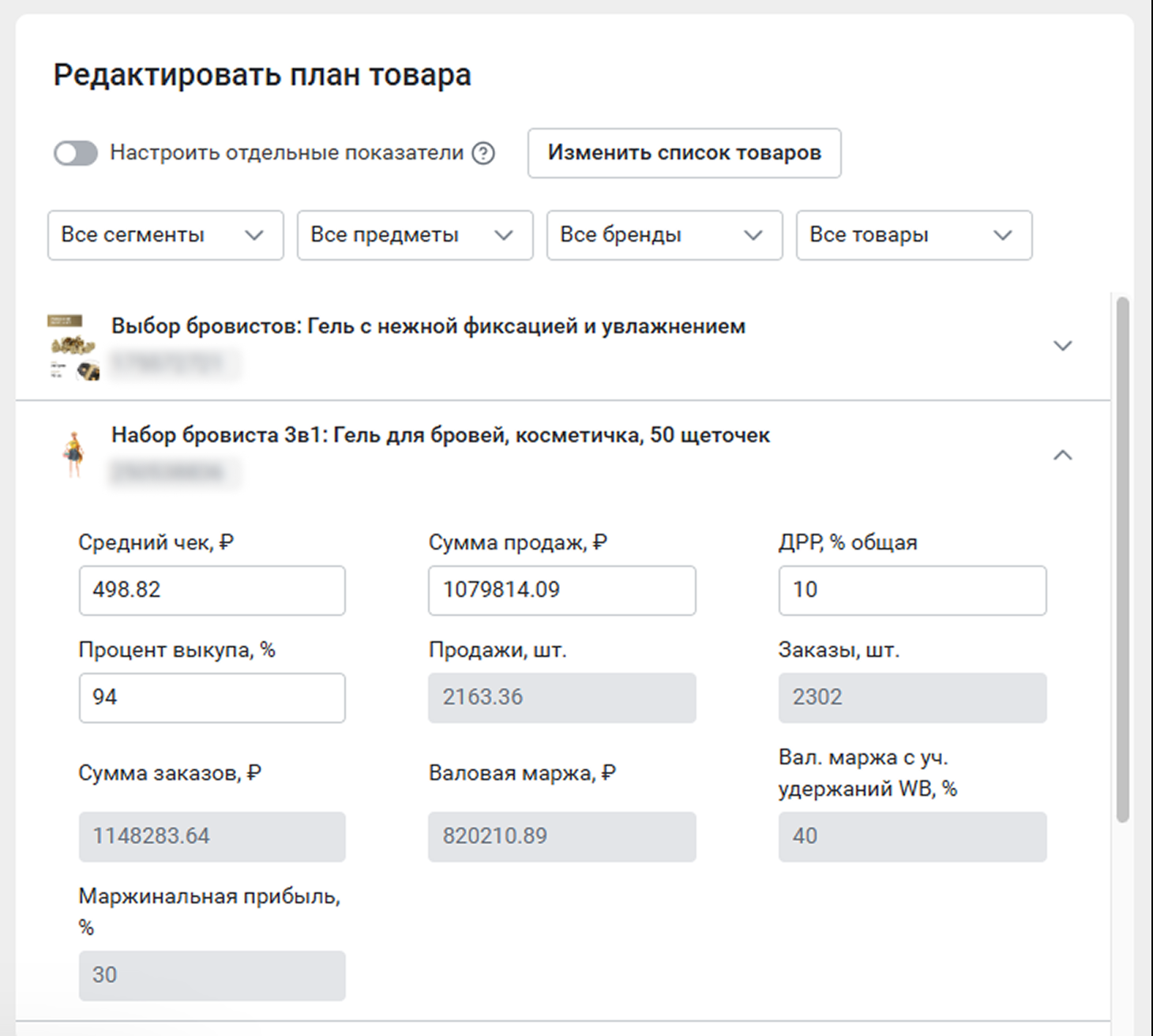The image size is (1153, 1036).
Task: Click the vertical scrollbar of product list
Action: coord(1122,561)
